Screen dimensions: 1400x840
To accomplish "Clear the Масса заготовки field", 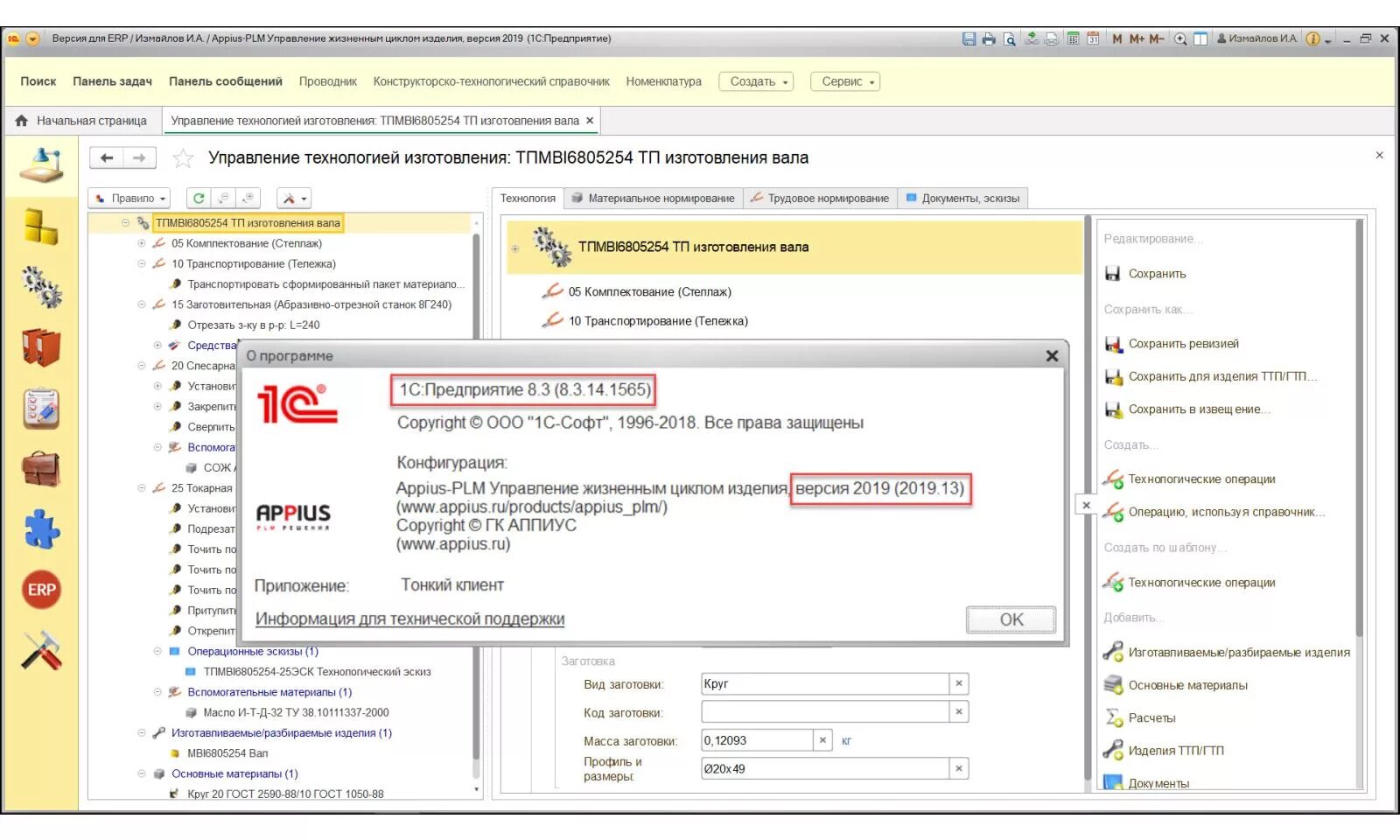I will pyautogui.click(x=822, y=740).
